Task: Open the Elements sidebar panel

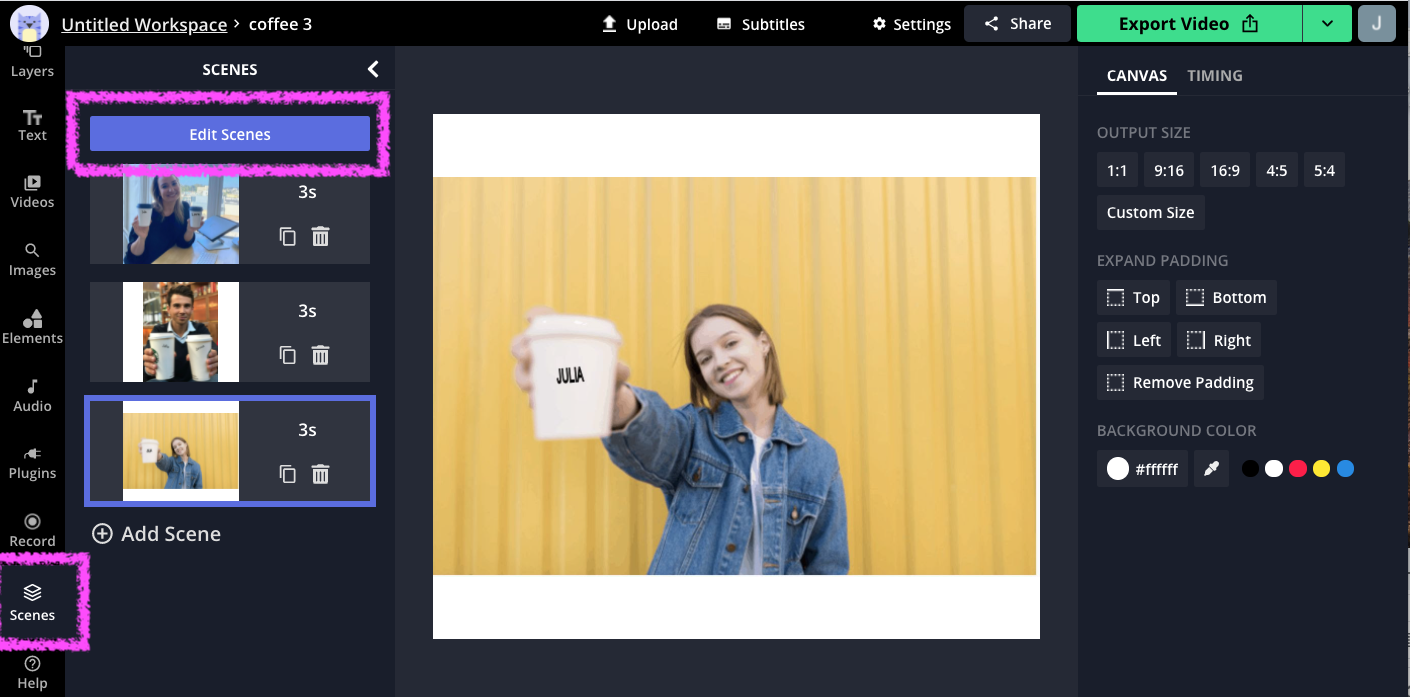Action: pos(32,329)
